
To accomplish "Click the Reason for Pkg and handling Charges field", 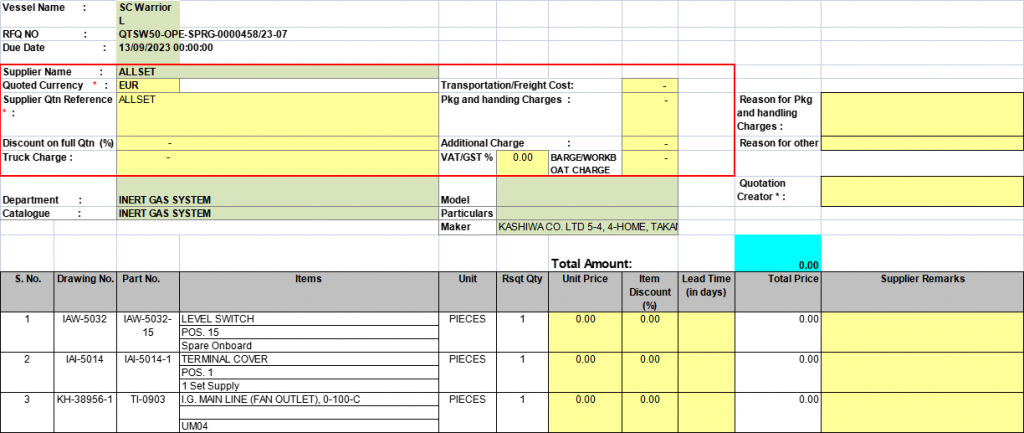I will pyautogui.click(x=921, y=113).
